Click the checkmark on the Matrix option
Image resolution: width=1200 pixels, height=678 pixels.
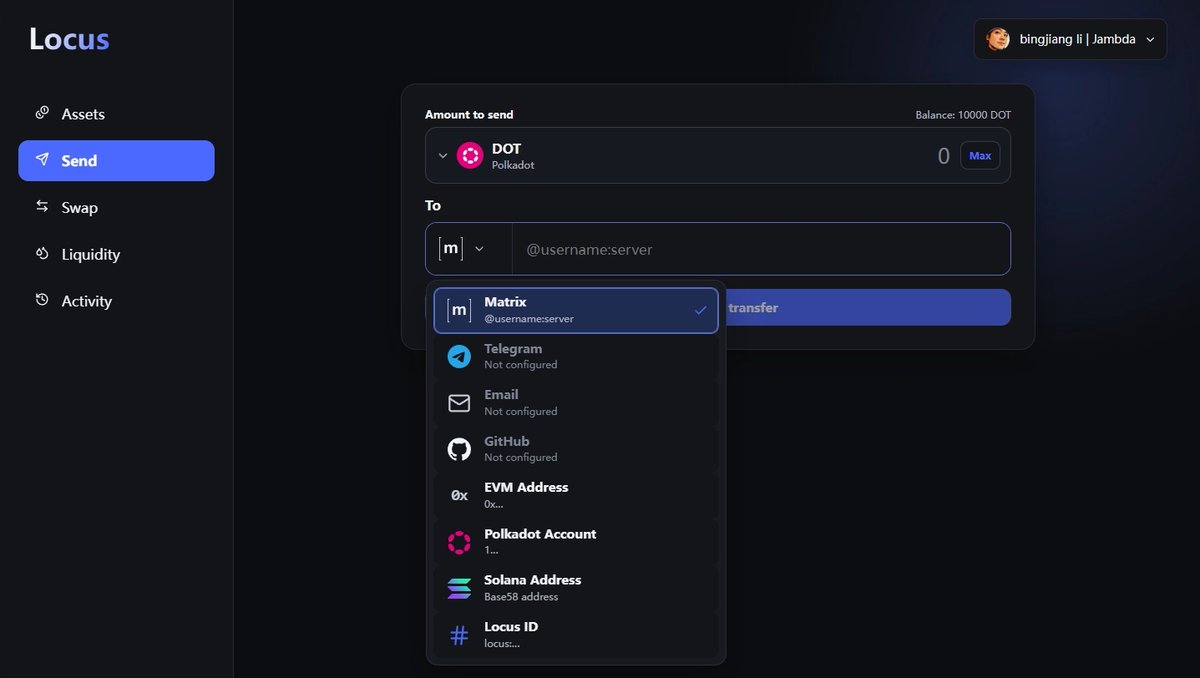701,310
